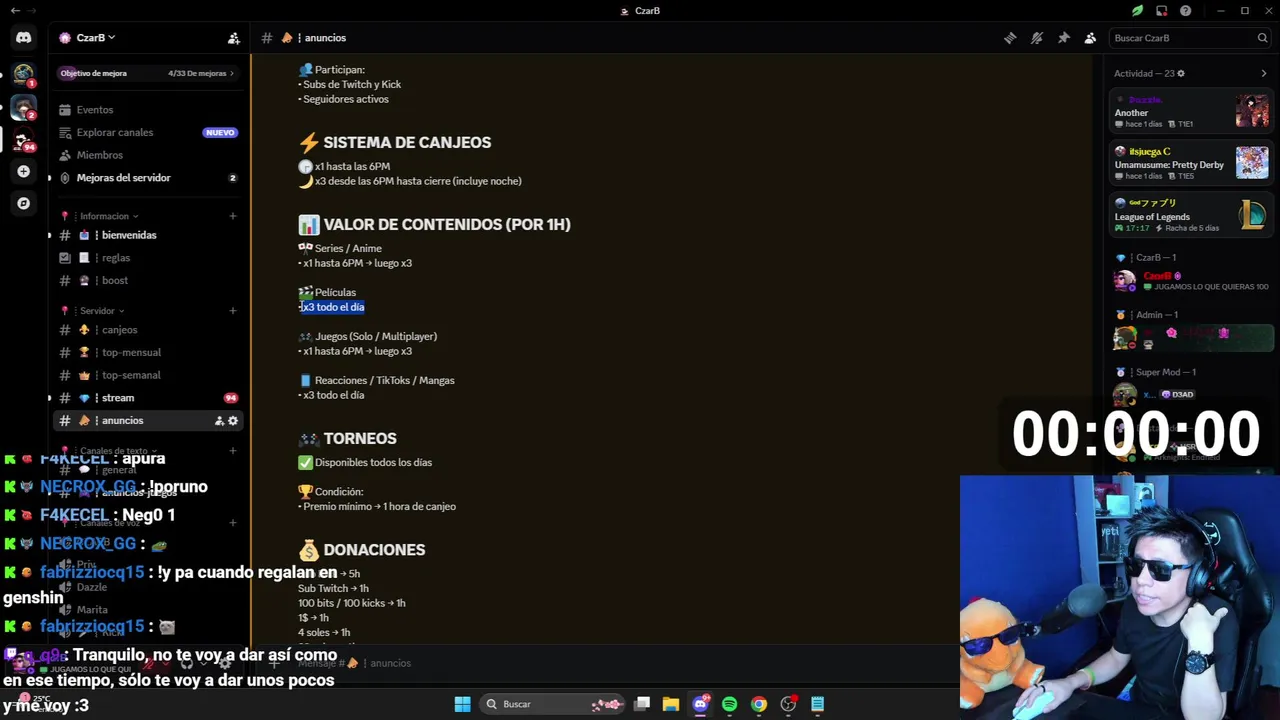Open Spotify from the taskbar

tap(729, 704)
